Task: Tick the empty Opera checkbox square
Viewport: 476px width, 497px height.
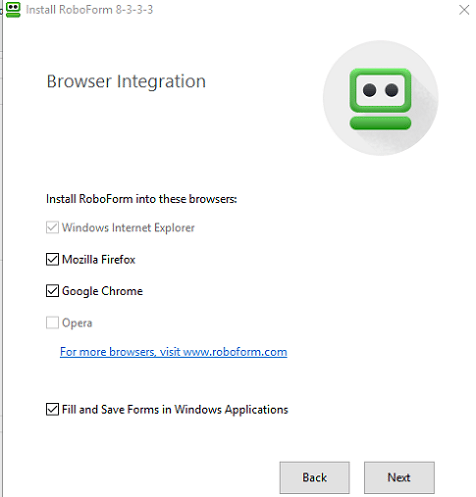Action: 52,323
